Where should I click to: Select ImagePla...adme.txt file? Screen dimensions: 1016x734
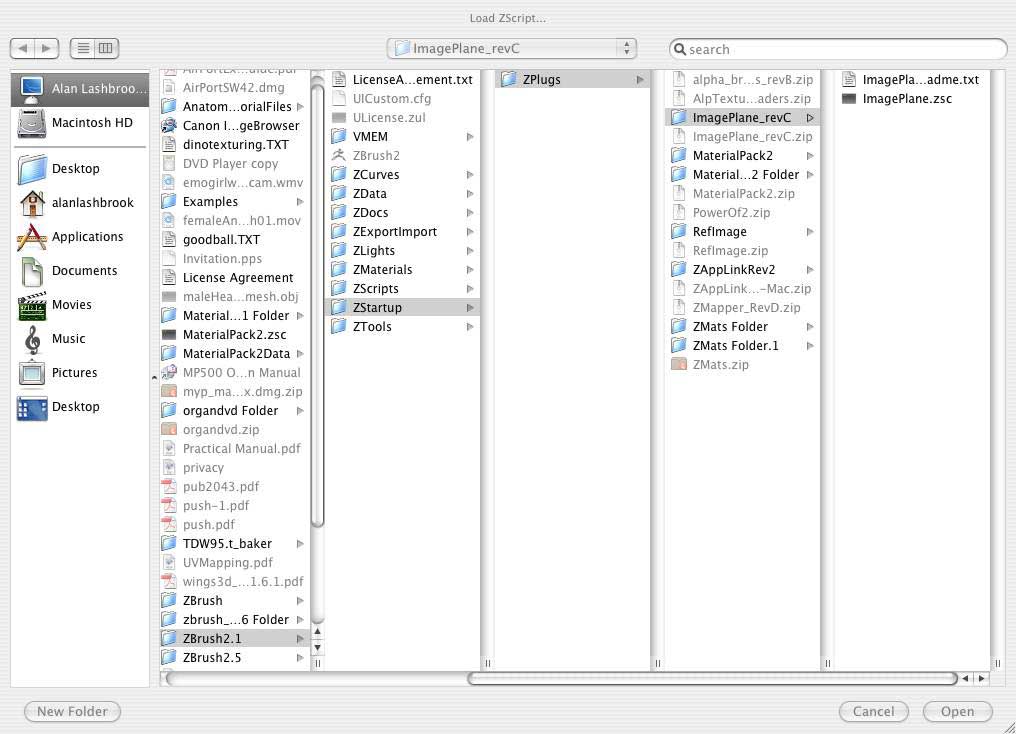pyautogui.click(x=920, y=80)
